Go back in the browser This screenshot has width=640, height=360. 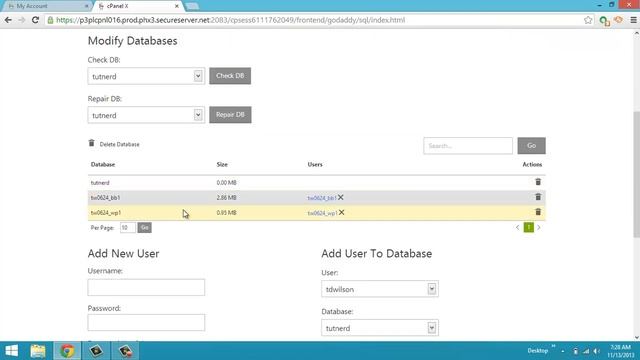[x=8, y=20]
